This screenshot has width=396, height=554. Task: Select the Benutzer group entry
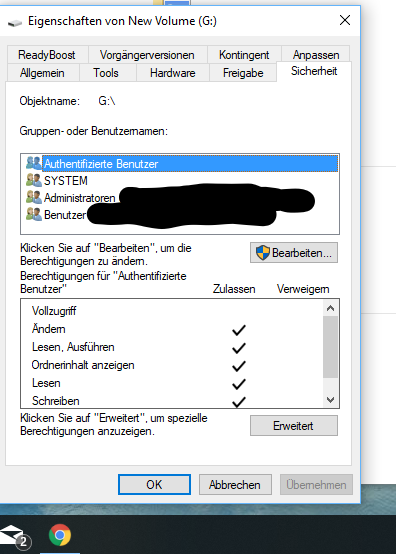[x=182, y=214]
